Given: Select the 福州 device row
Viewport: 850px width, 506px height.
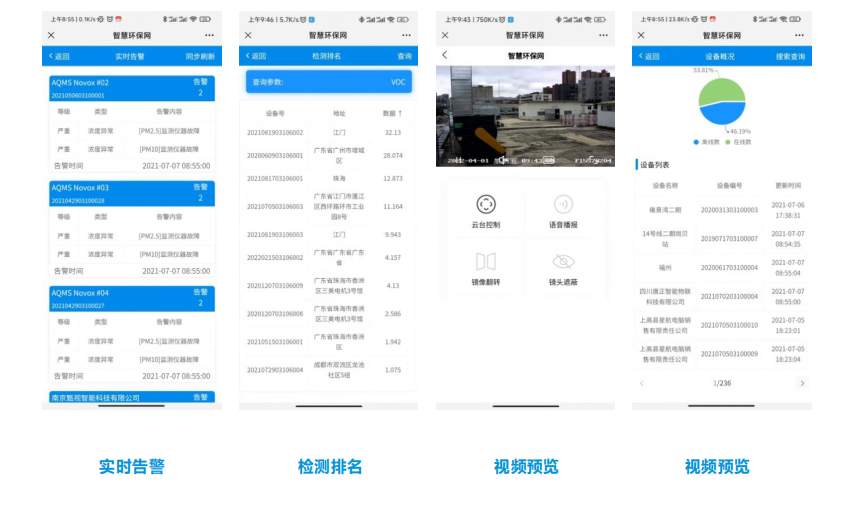Looking at the screenshot, I should click(x=722, y=267).
